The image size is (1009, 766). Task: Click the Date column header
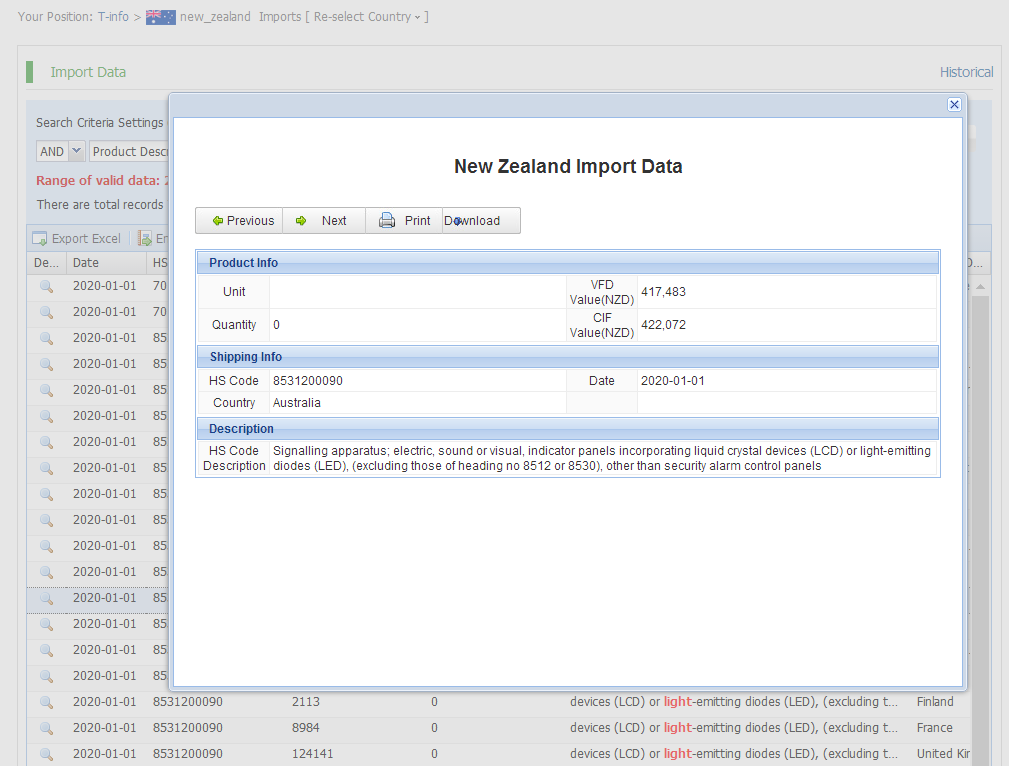[x=86, y=263]
